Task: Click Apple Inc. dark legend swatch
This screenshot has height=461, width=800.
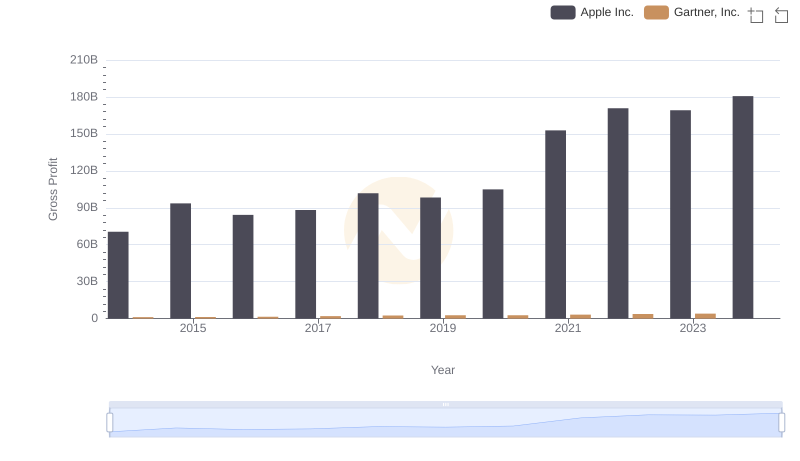Action: pos(563,12)
